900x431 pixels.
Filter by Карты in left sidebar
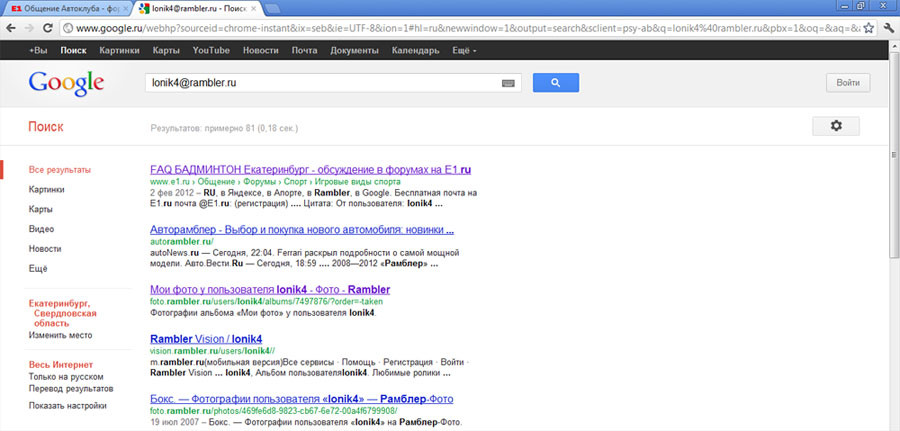point(41,209)
